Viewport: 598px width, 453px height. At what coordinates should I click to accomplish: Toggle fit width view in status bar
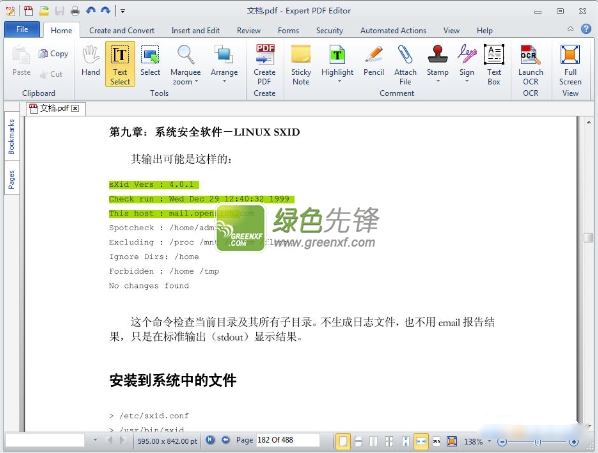coord(421,442)
